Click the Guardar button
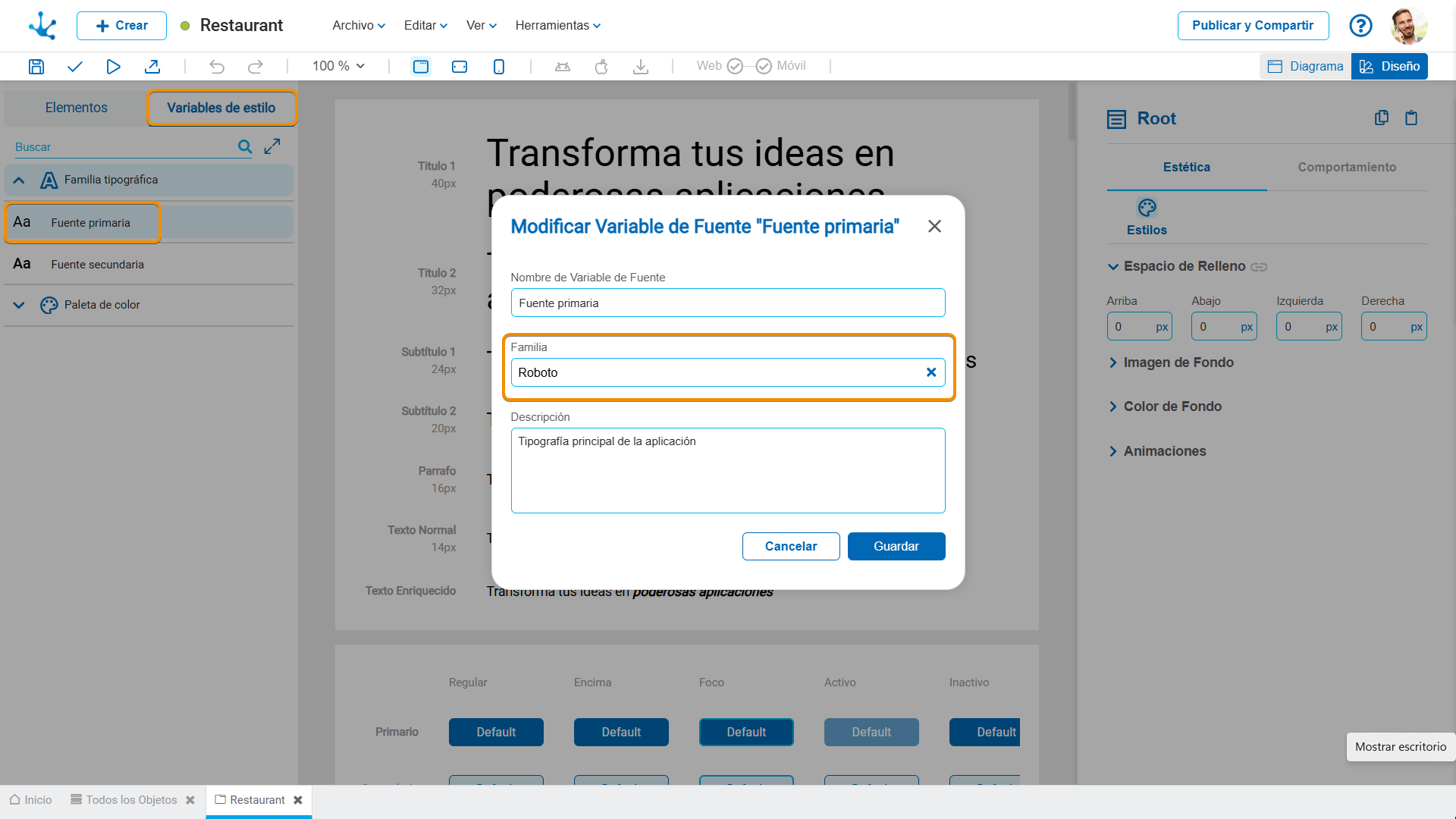Viewport: 1456px width, 819px height. click(x=896, y=546)
